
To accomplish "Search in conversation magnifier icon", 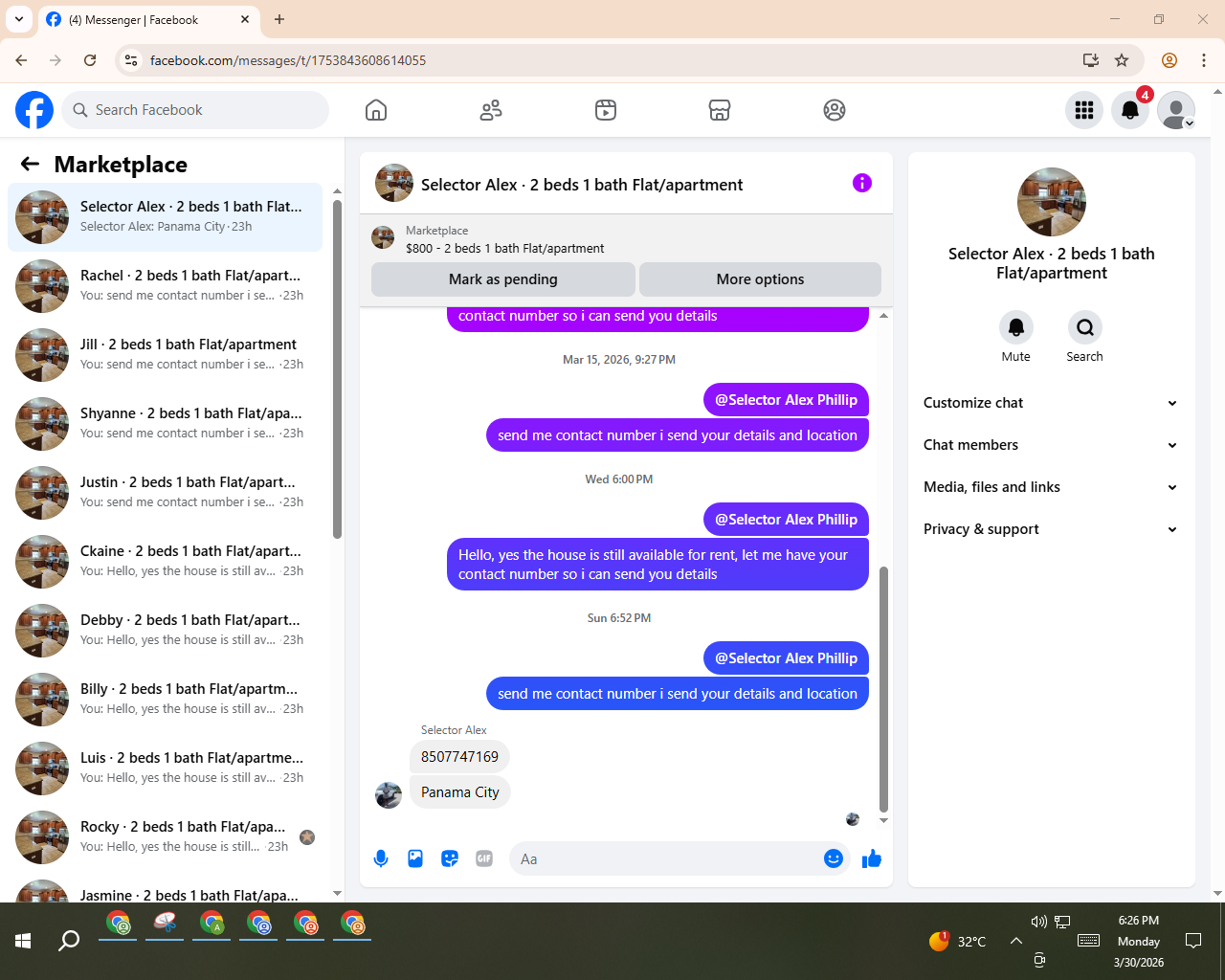I will pos(1085,327).
